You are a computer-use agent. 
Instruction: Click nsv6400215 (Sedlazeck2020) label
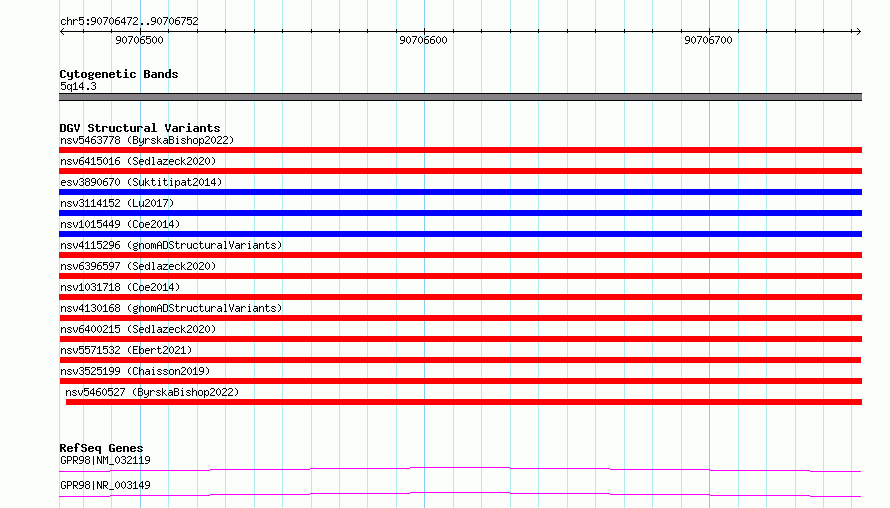point(138,329)
